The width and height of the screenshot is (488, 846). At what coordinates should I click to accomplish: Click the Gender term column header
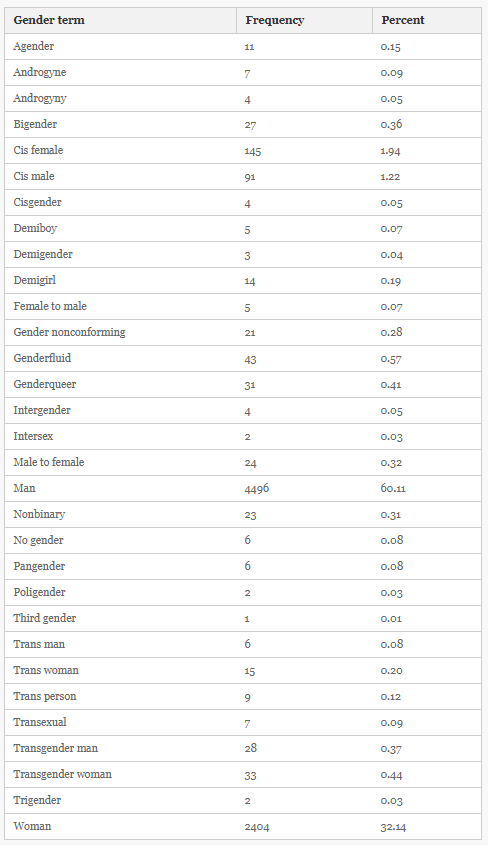coord(49,21)
